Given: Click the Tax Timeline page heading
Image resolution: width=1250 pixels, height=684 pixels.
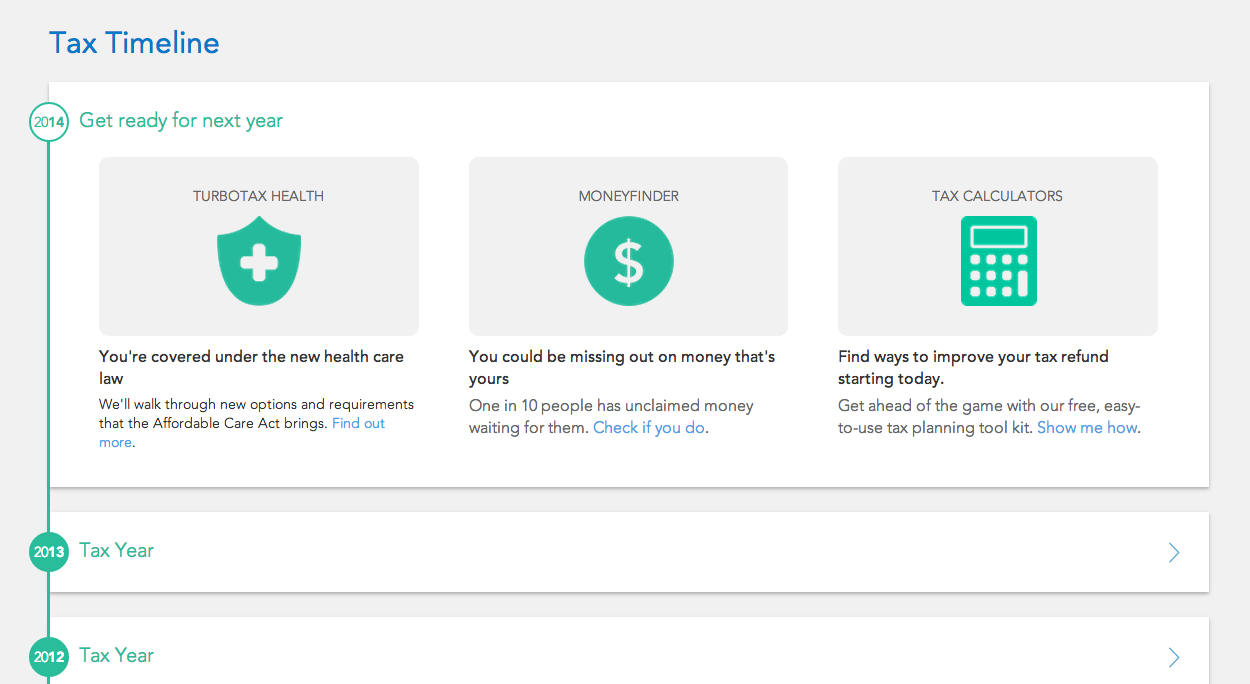Looking at the screenshot, I should click(x=134, y=43).
